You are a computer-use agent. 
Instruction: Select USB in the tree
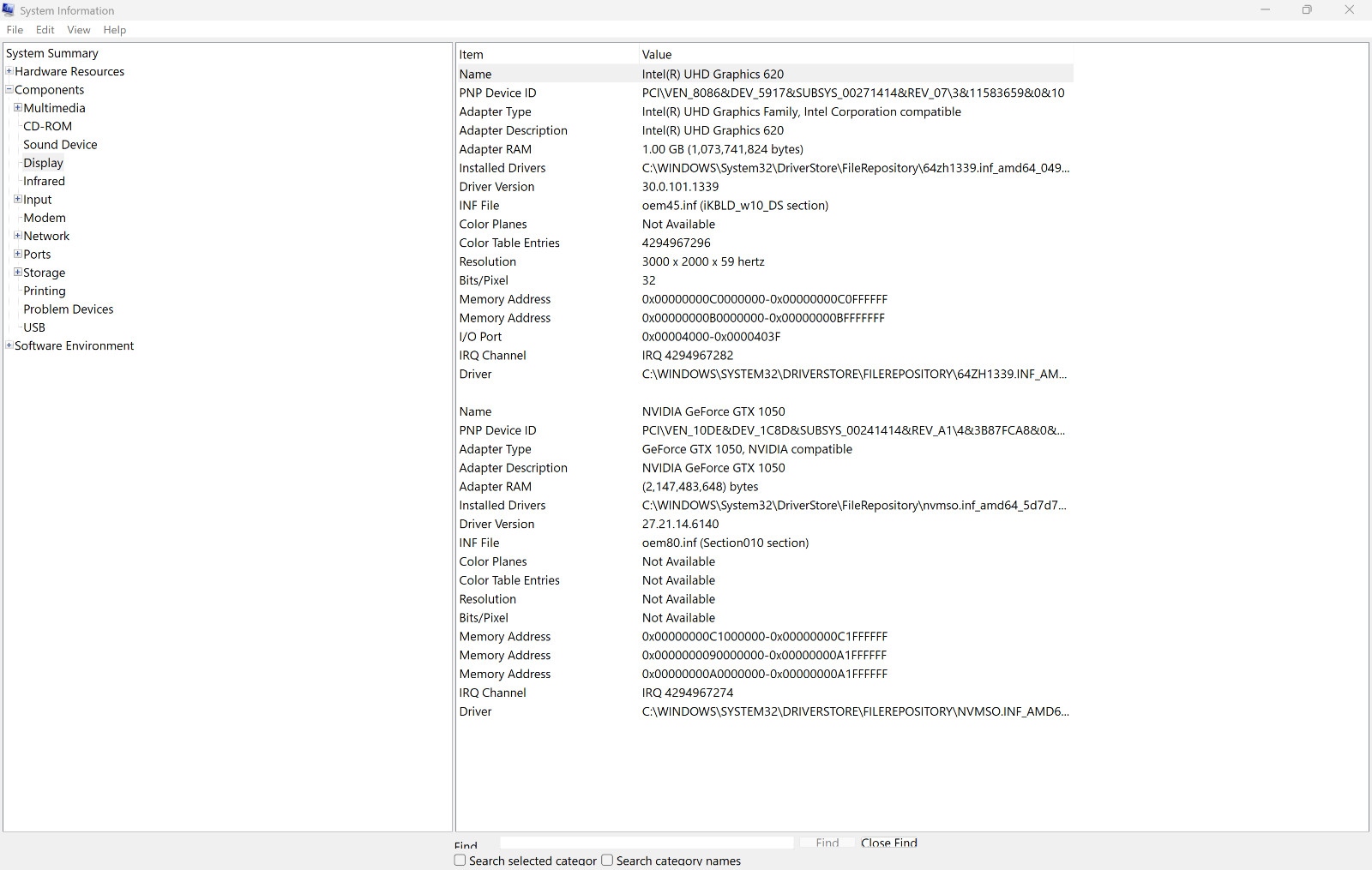coord(34,327)
